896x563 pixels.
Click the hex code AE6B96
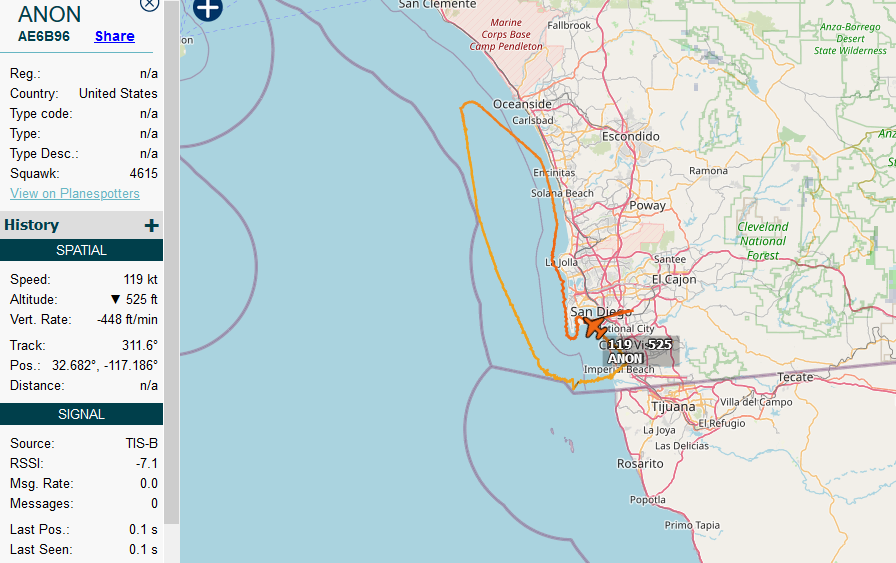pyautogui.click(x=44, y=36)
